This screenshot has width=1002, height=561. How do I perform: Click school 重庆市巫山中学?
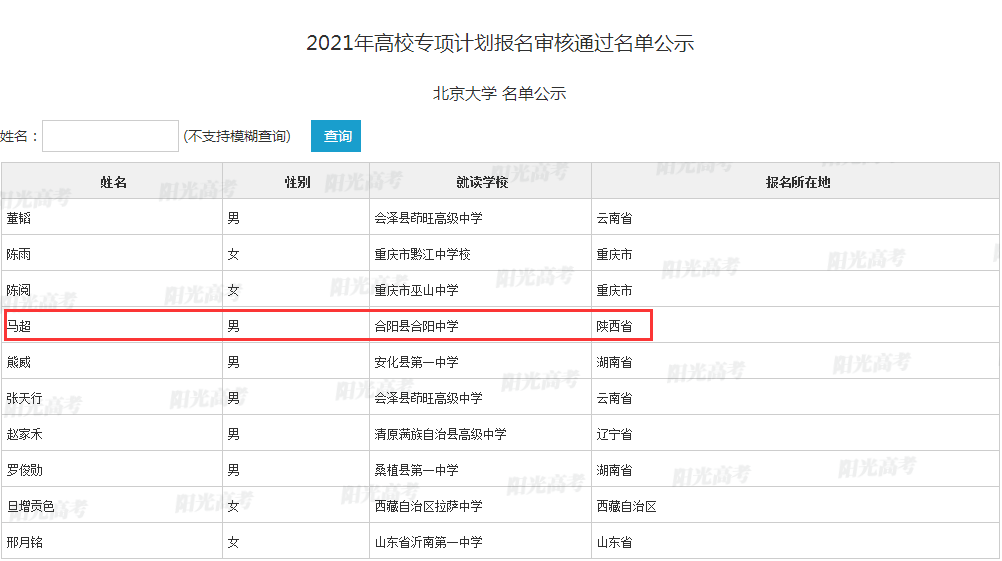(x=417, y=290)
